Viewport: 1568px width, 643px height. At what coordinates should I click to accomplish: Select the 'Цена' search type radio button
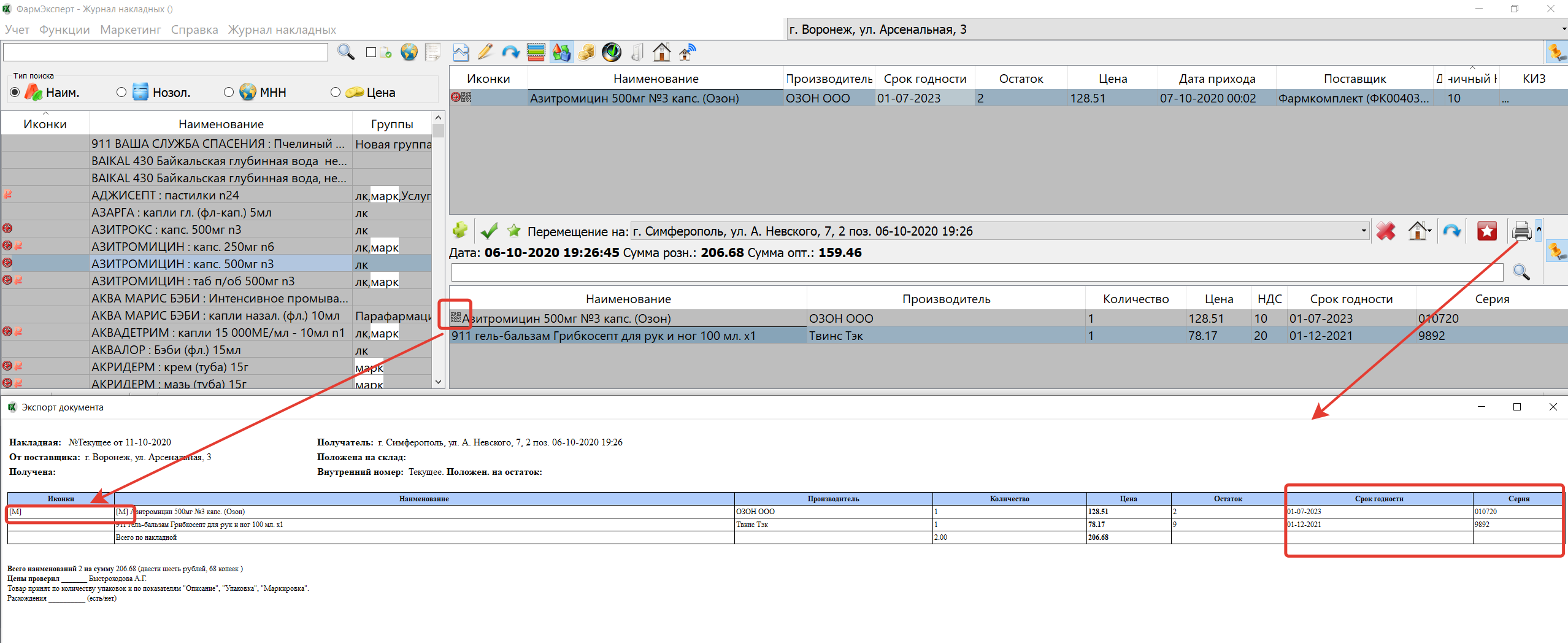click(x=335, y=92)
